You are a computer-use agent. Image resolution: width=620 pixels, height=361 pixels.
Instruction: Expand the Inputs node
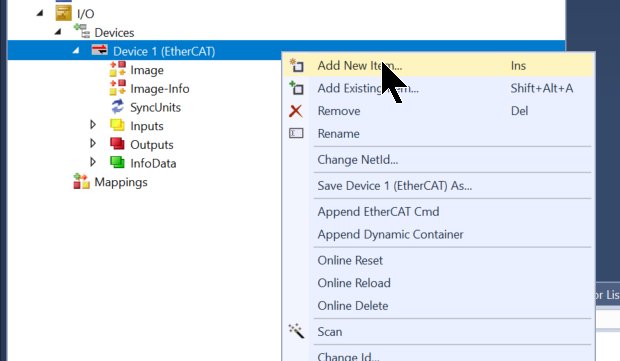tap(93, 125)
